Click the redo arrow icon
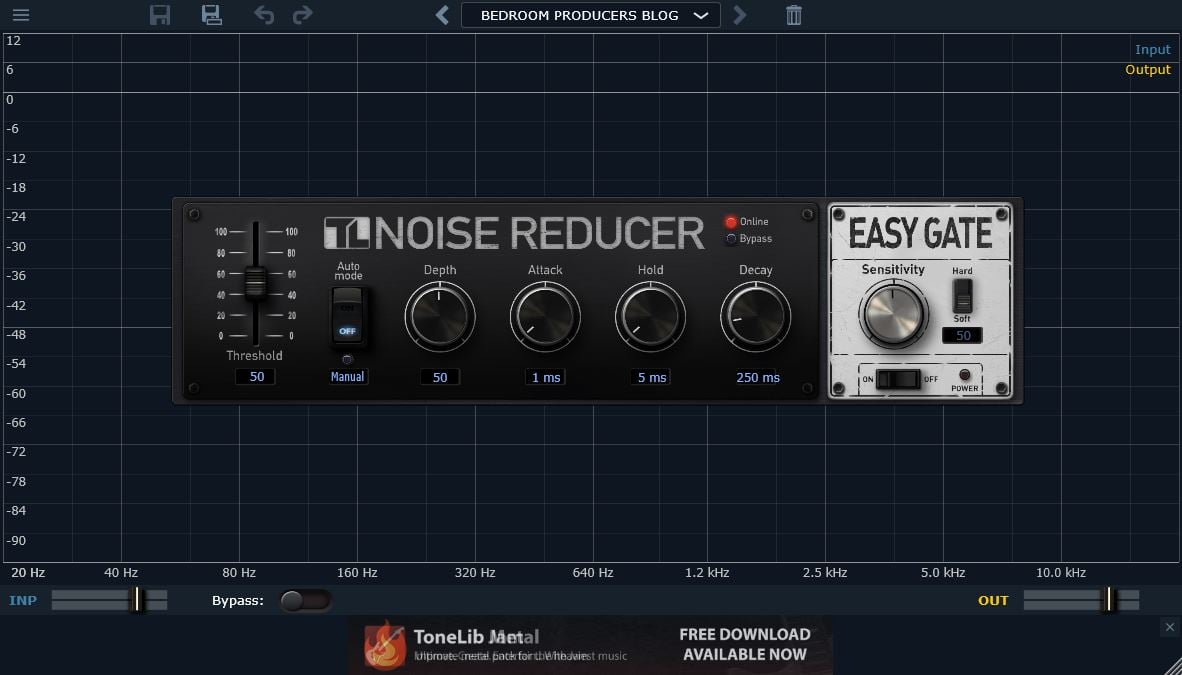 point(302,15)
